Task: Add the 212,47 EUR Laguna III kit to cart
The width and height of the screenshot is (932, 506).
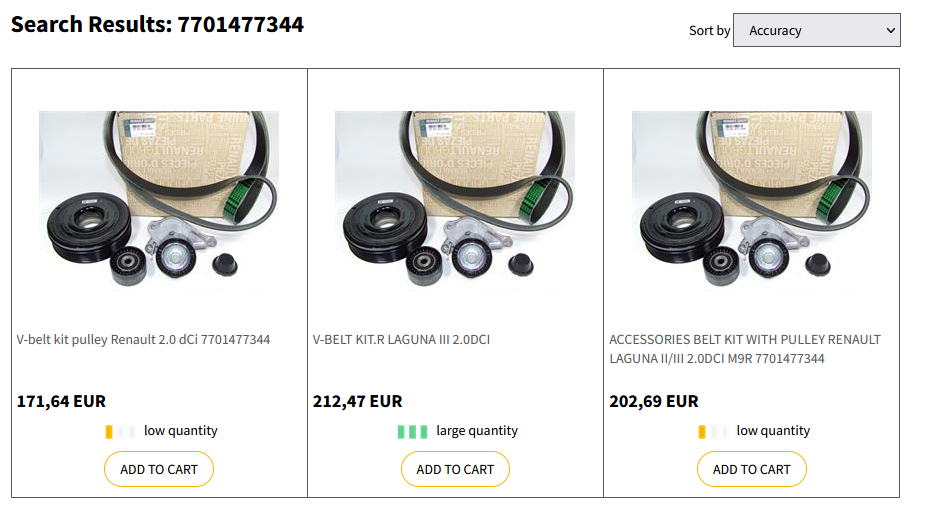Action: [455, 469]
